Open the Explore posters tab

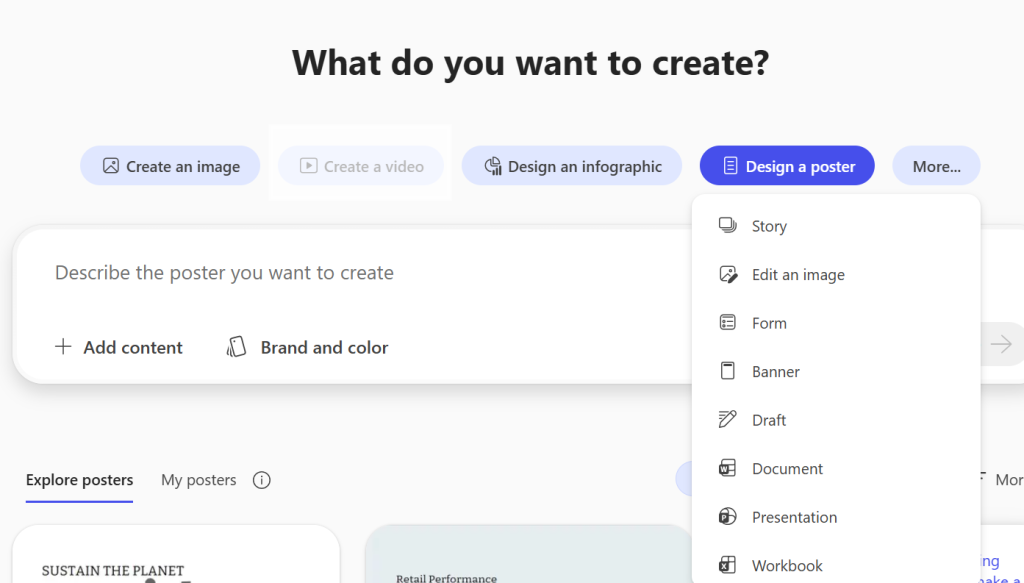79,480
